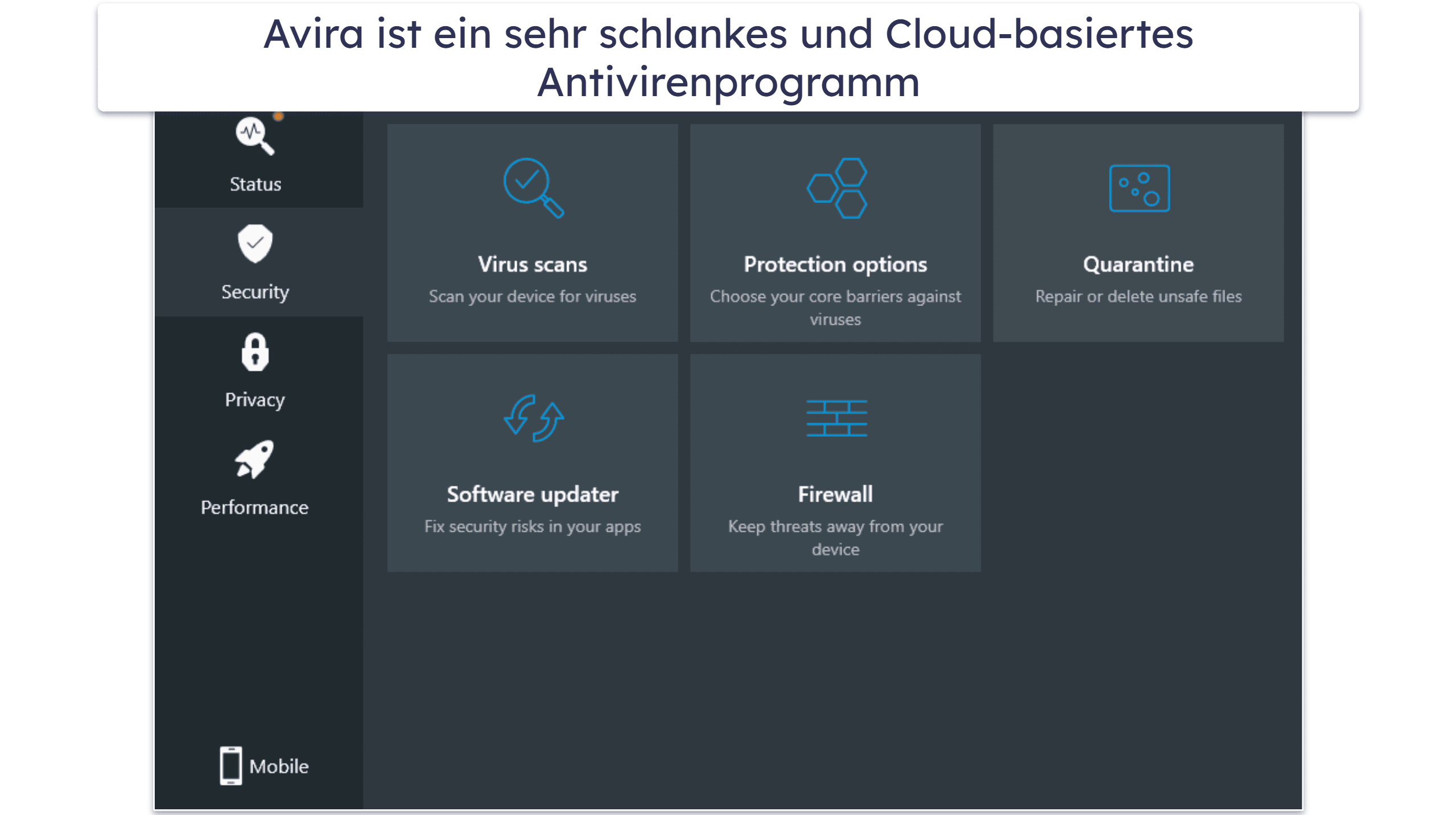Click the Firewall brick wall icon
1456x815 pixels.
pyautogui.click(x=836, y=419)
